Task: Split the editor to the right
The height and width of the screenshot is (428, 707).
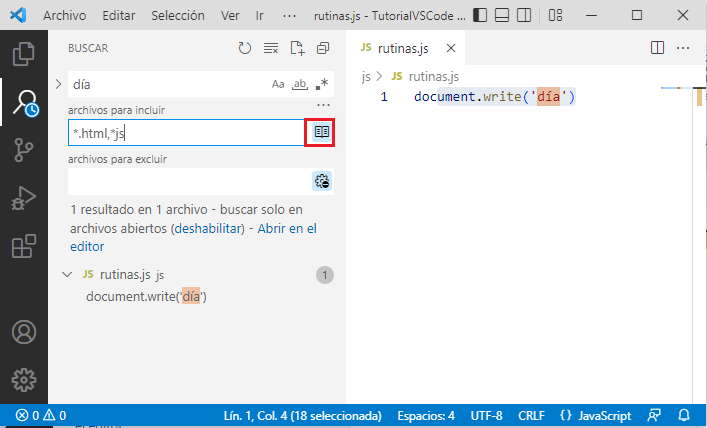Action: tap(657, 48)
